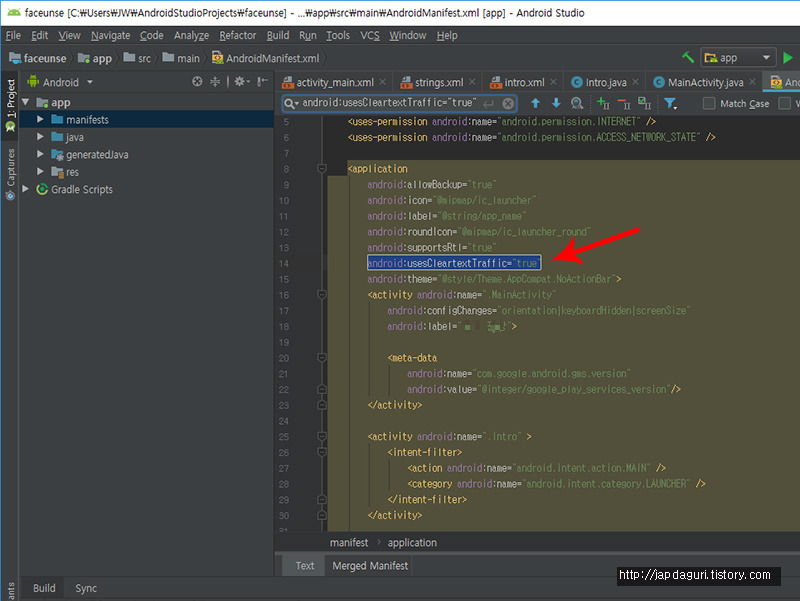Click the scroll-from-source target icon
Image resolution: width=800 pixels, height=601 pixels.
coord(197,82)
